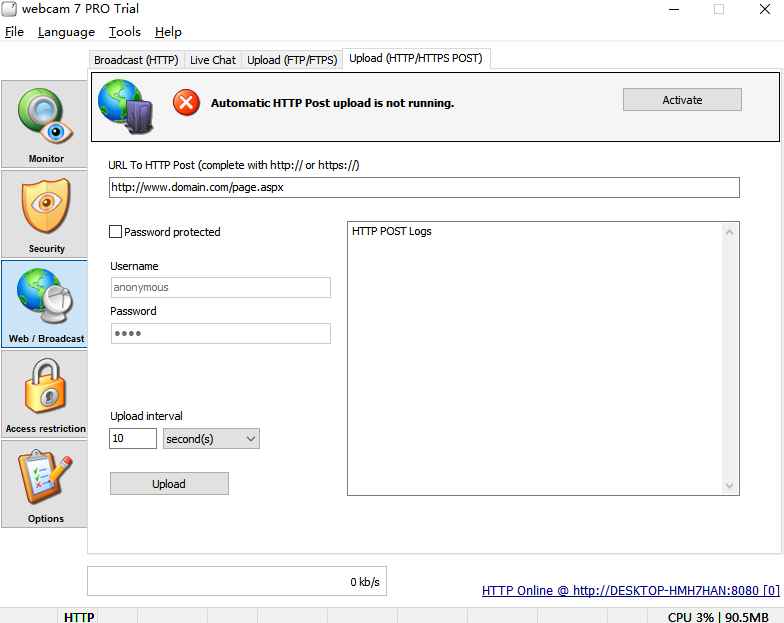Minimize the webcam 7 window

[x=674, y=9]
